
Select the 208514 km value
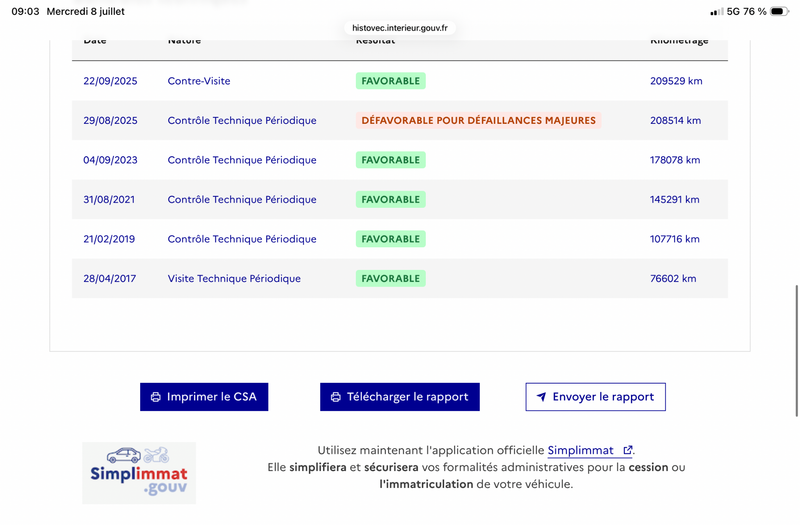pos(676,120)
